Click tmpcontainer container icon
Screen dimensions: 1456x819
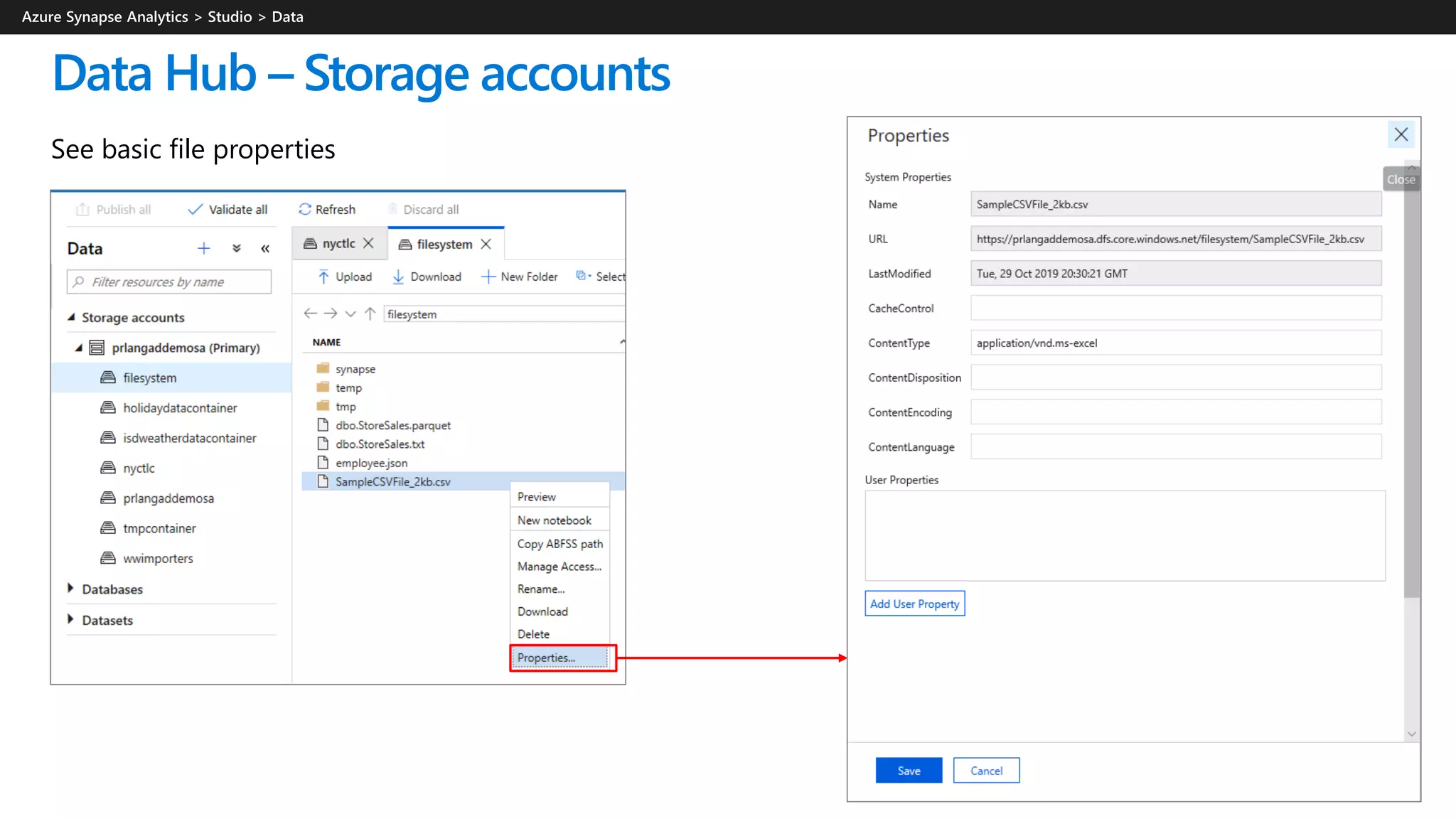(x=108, y=528)
